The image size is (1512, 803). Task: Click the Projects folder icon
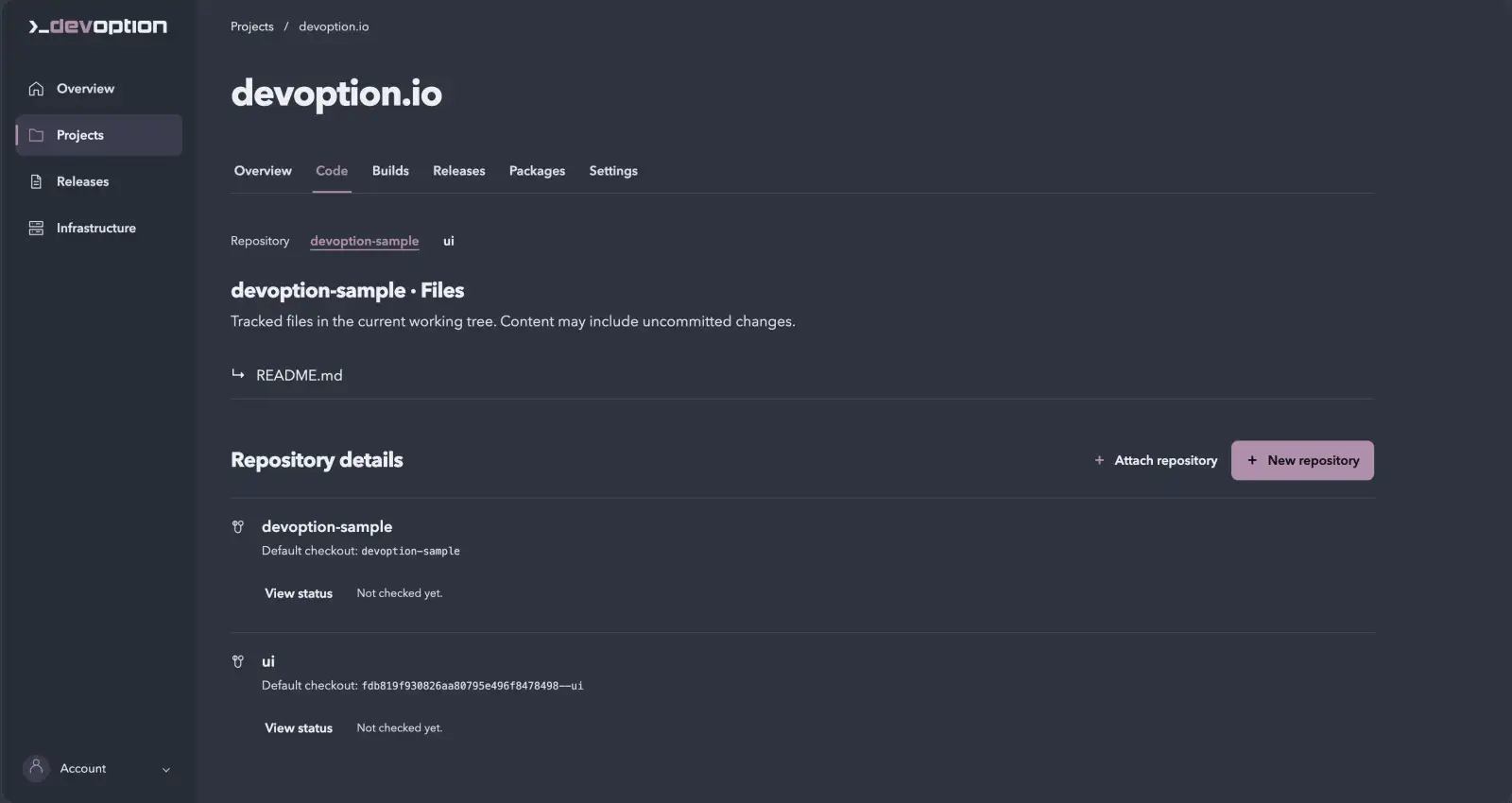pyautogui.click(x=36, y=135)
